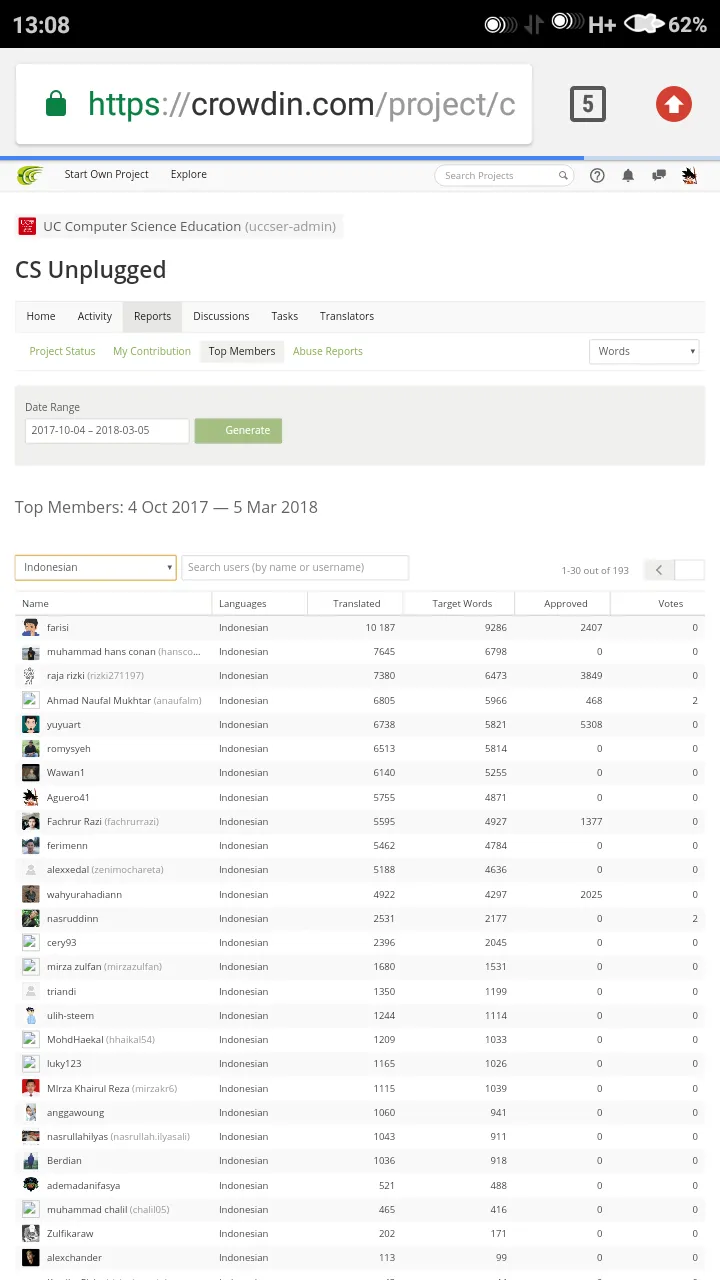Open the help question mark icon
Screen dimensions: 720x1280
click(x=597, y=175)
